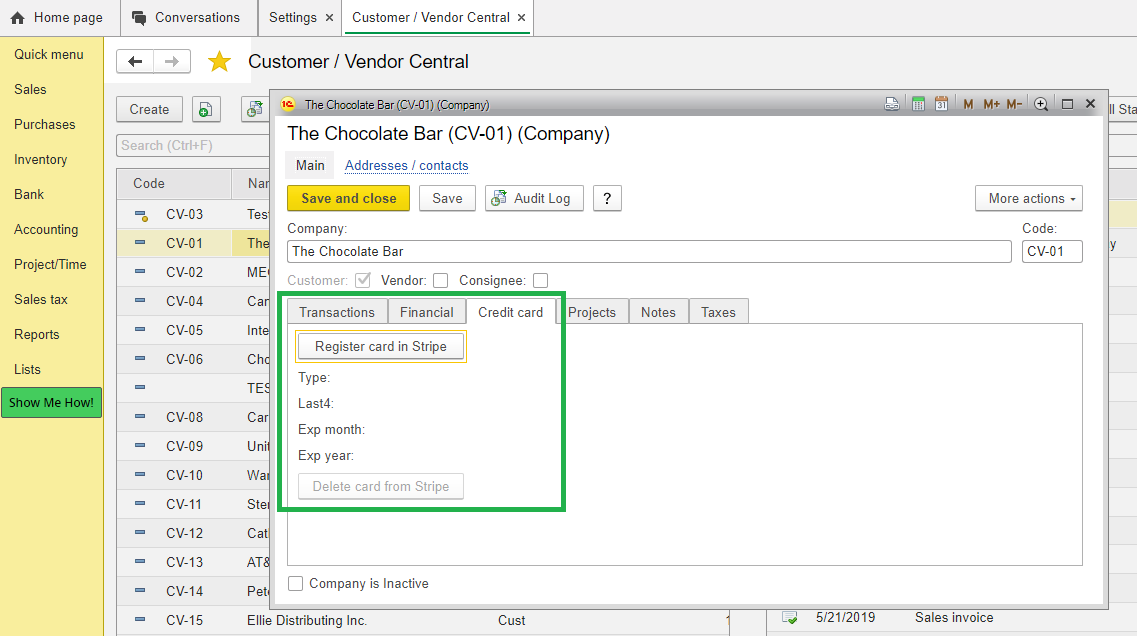1137x636 pixels.
Task: Select the CV-15 Ellie Distributing Inc. row
Action: [x=423, y=620]
